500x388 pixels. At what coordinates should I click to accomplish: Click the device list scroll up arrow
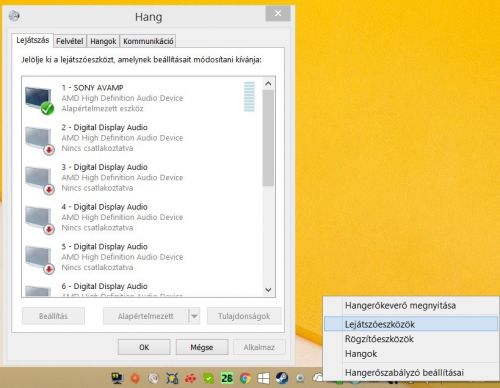coord(268,83)
